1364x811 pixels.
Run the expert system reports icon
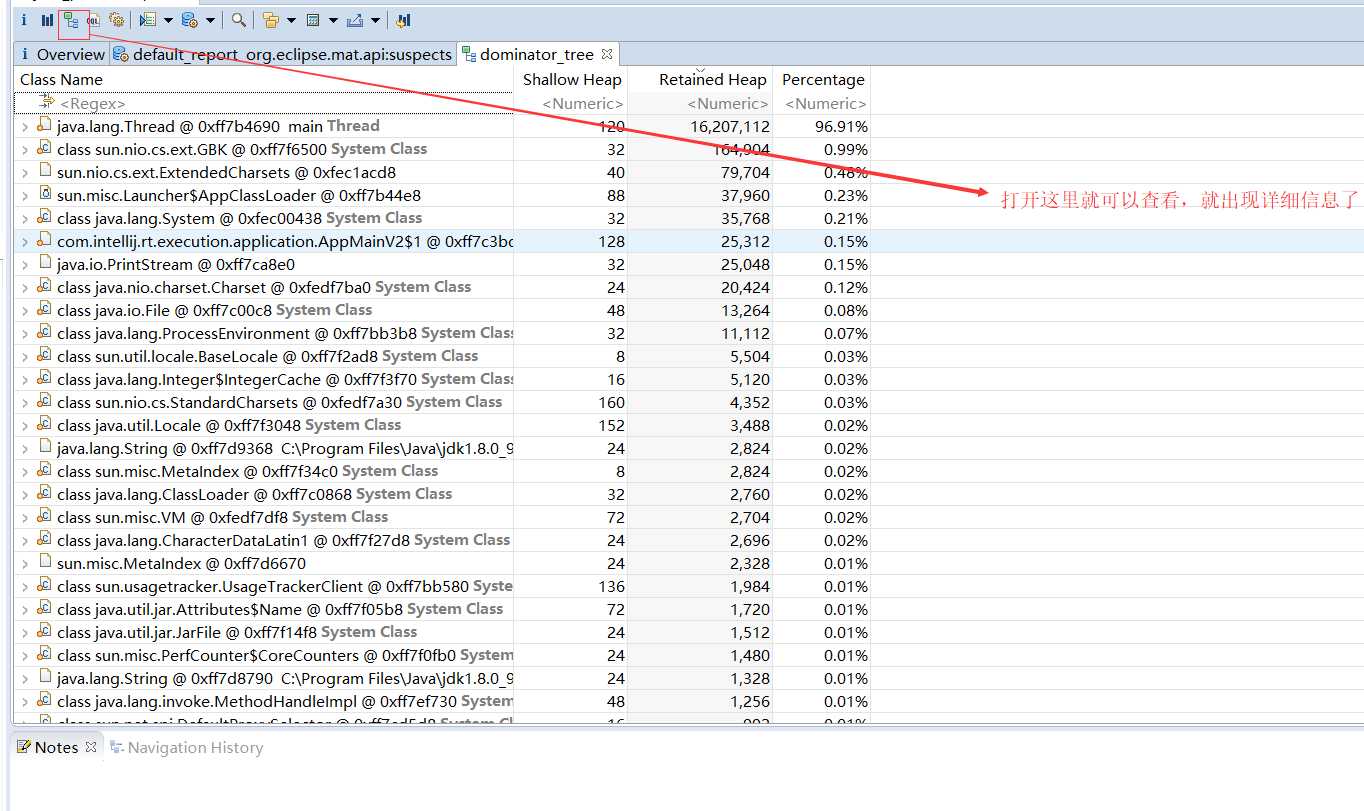147,20
